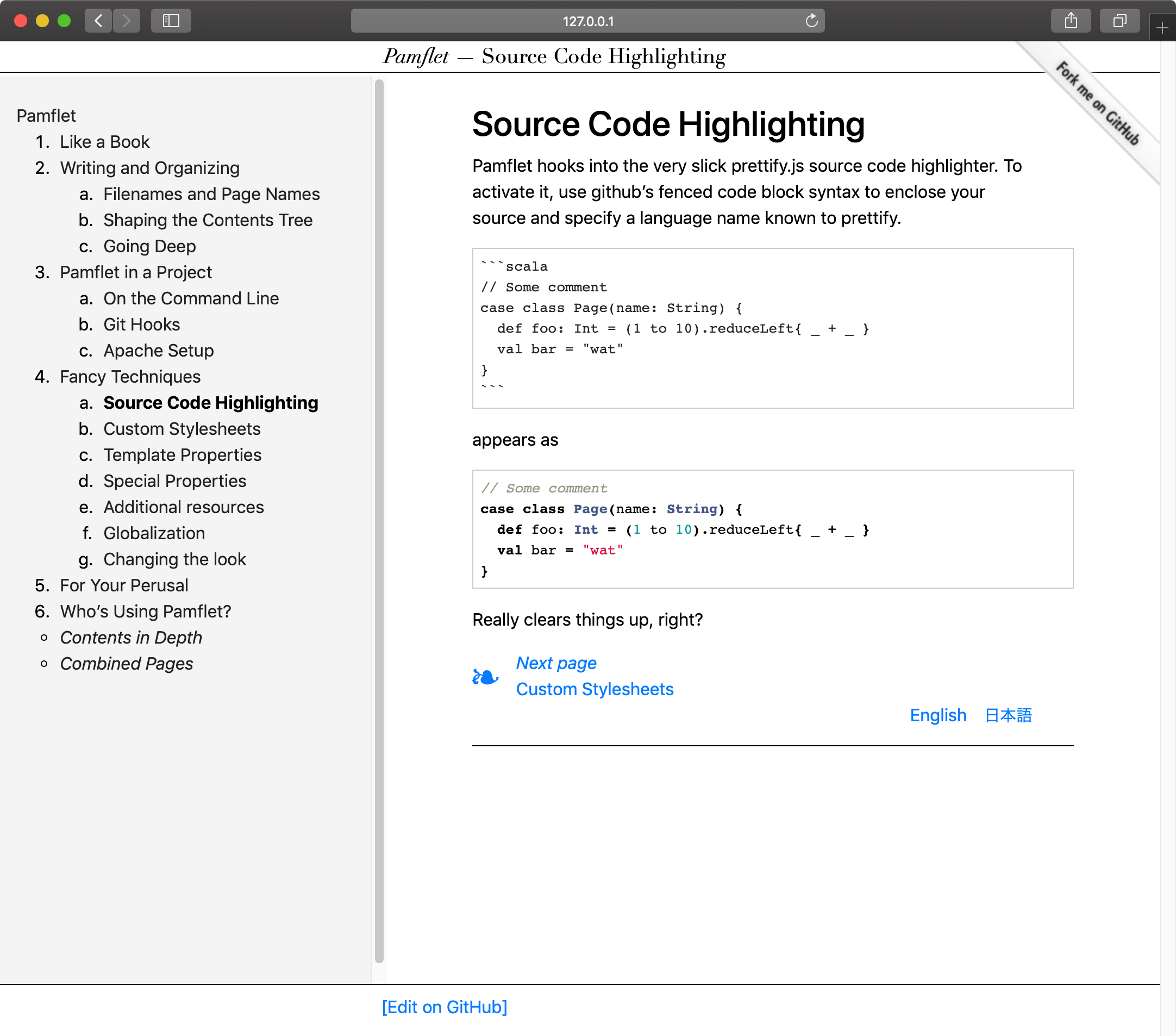The width and height of the screenshot is (1176, 1036).
Task: Open the Special Properties page
Action: 175,480
